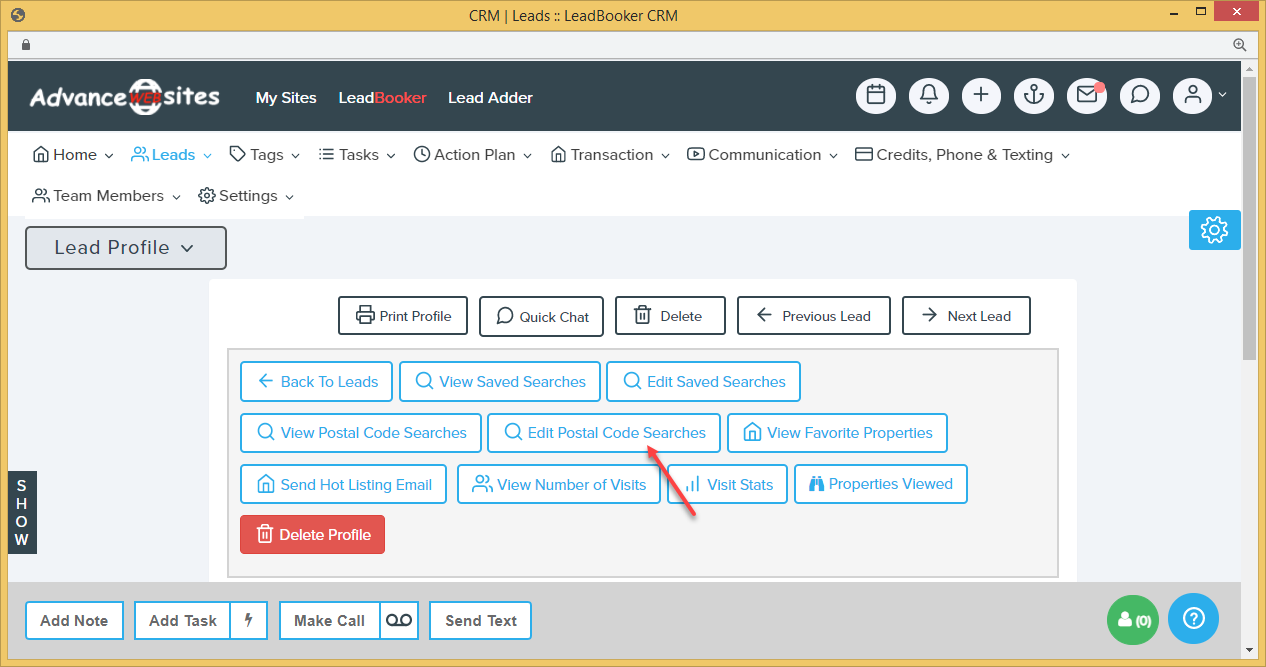Click the green online users badge
Image resolution: width=1266 pixels, height=667 pixels.
point(1134,620)
